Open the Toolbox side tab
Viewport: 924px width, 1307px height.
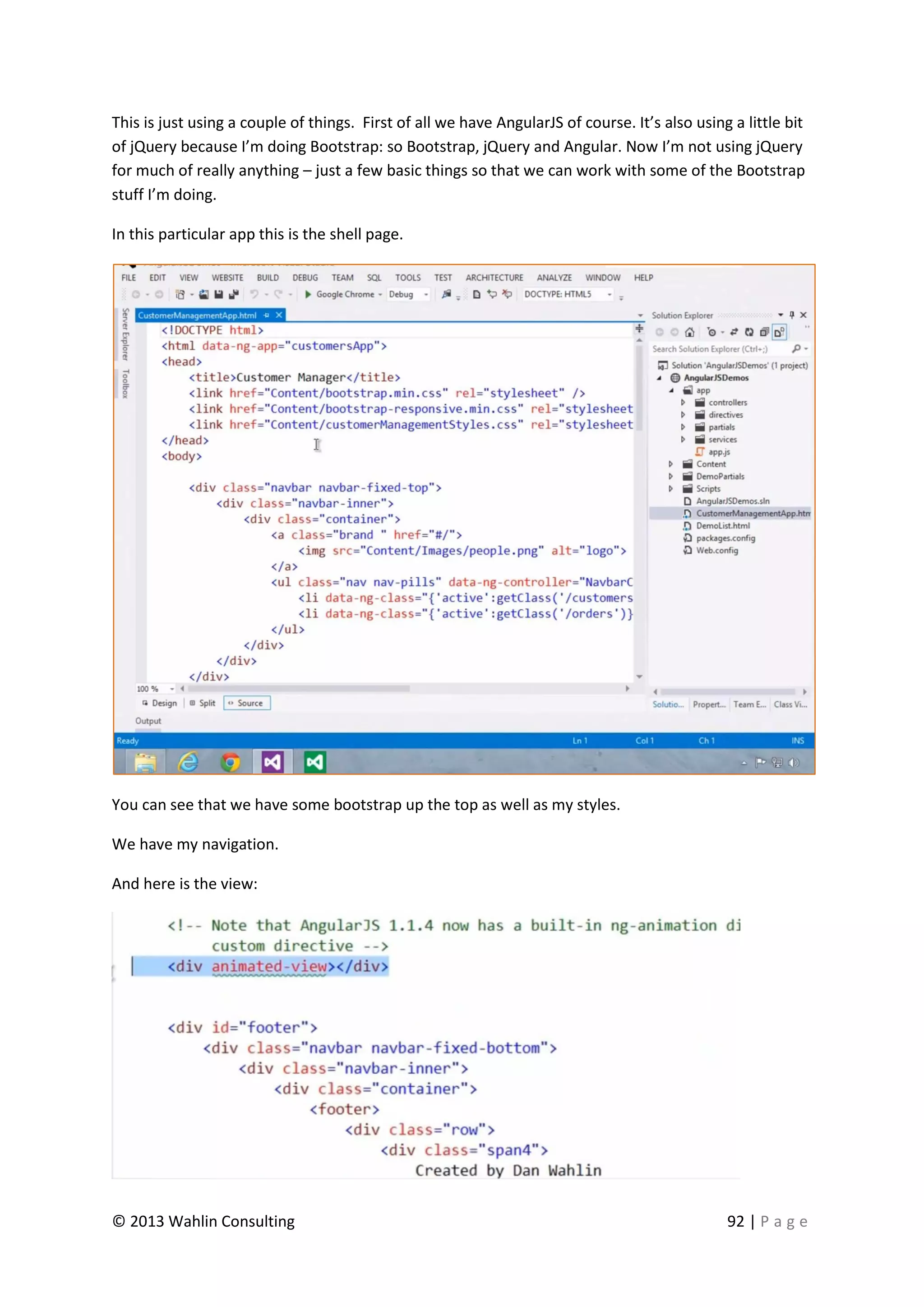(x=126, y=384)
